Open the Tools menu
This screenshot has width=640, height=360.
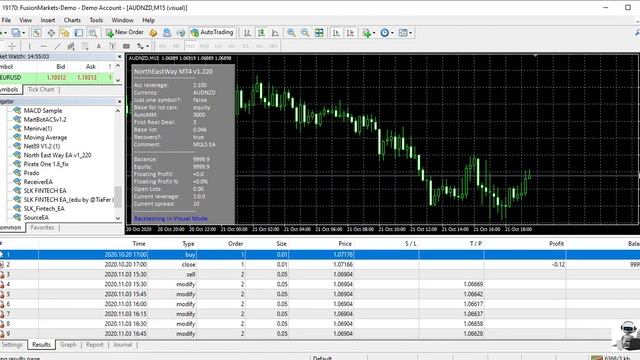coord(96,20)
